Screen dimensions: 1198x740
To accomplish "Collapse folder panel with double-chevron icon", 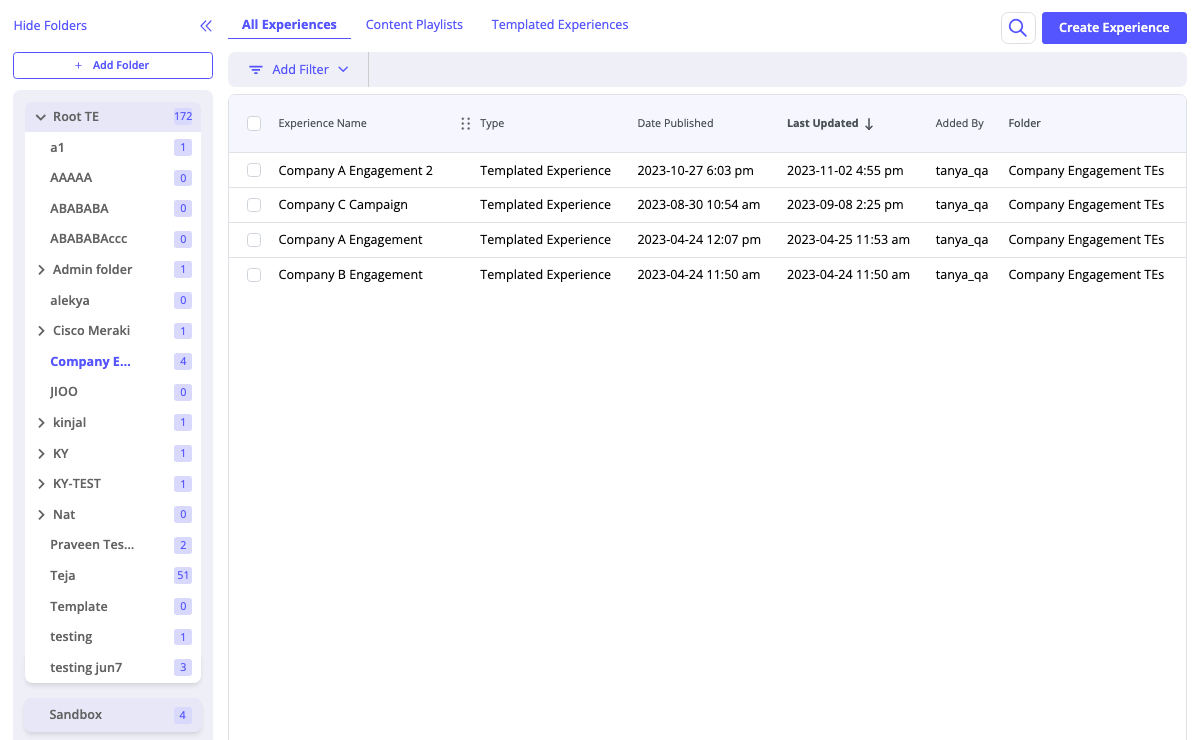I will [x=206, y=26].
